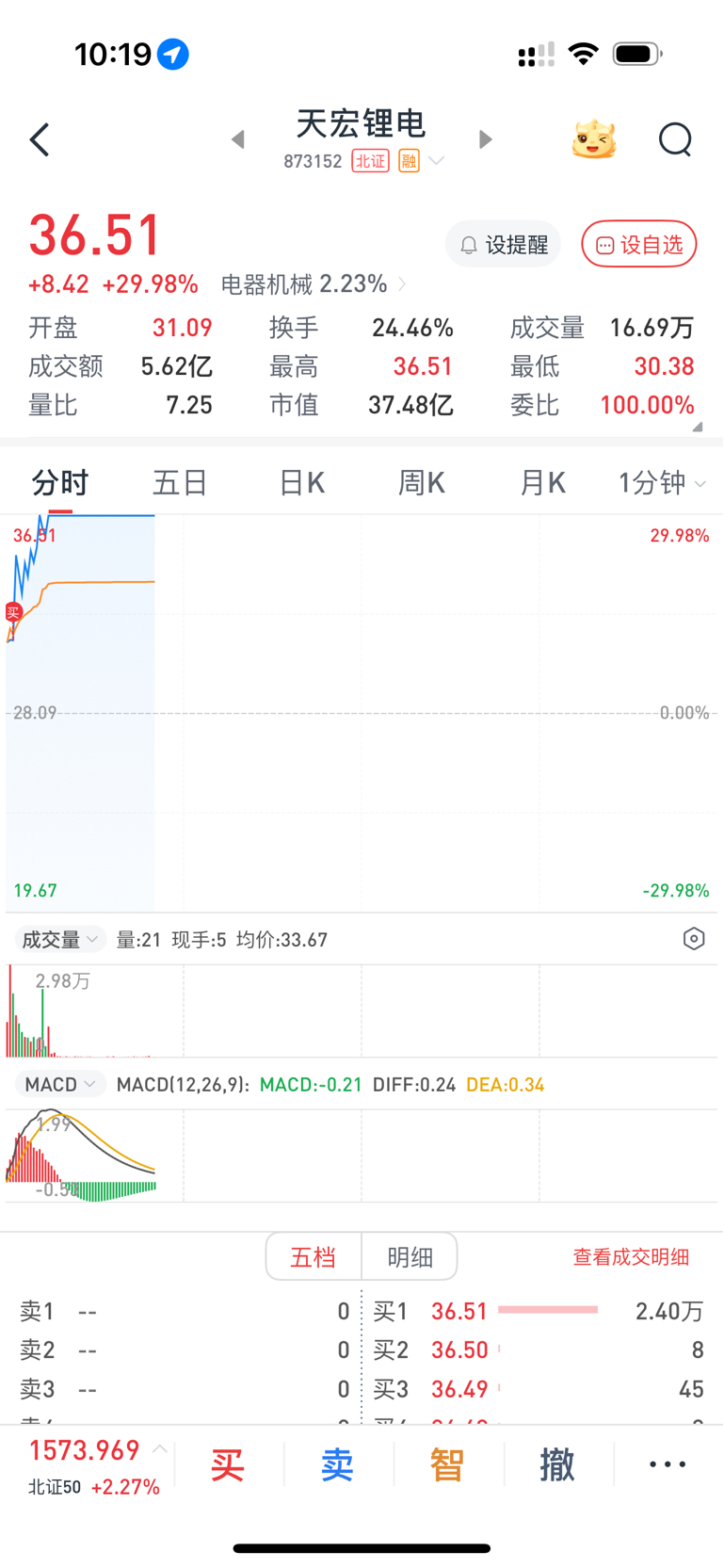
Task: Expand the 1分钟 interval dropdown
Action: click(662, 483)
